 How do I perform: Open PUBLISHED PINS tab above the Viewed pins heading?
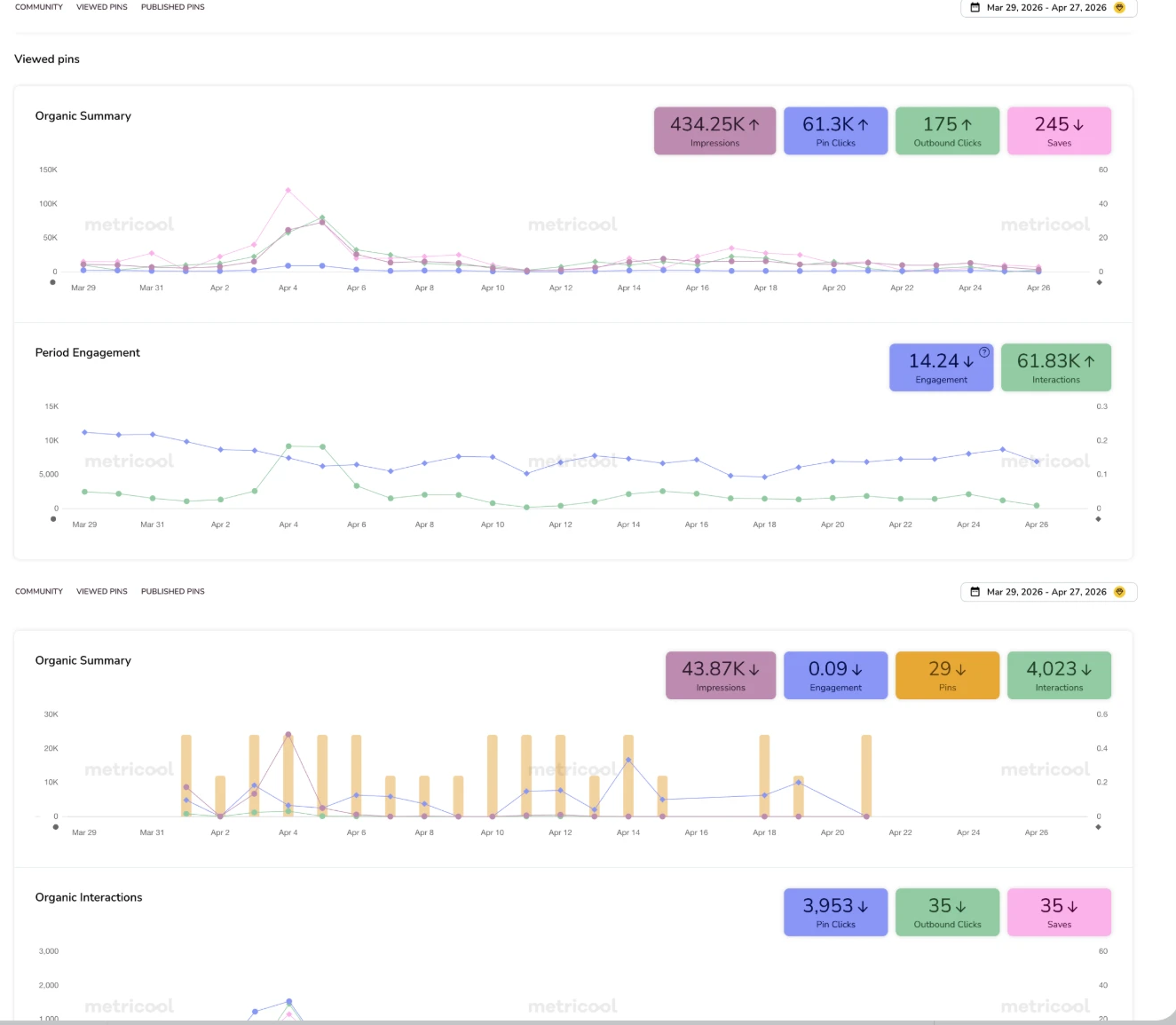tap(173, 7)
